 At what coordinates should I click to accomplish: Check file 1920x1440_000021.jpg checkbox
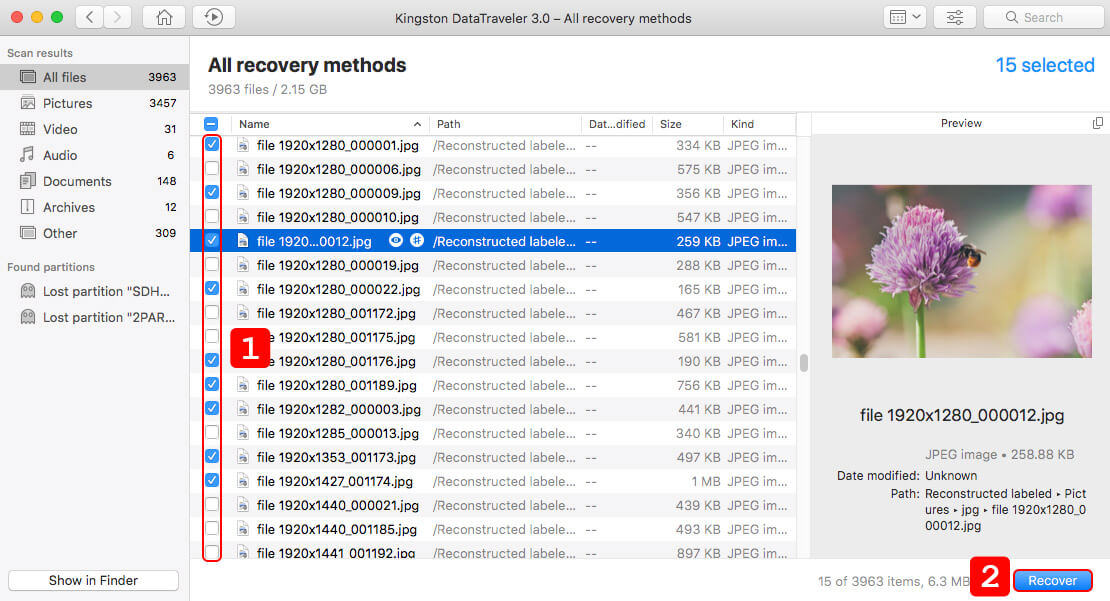[x=212, y=505]
